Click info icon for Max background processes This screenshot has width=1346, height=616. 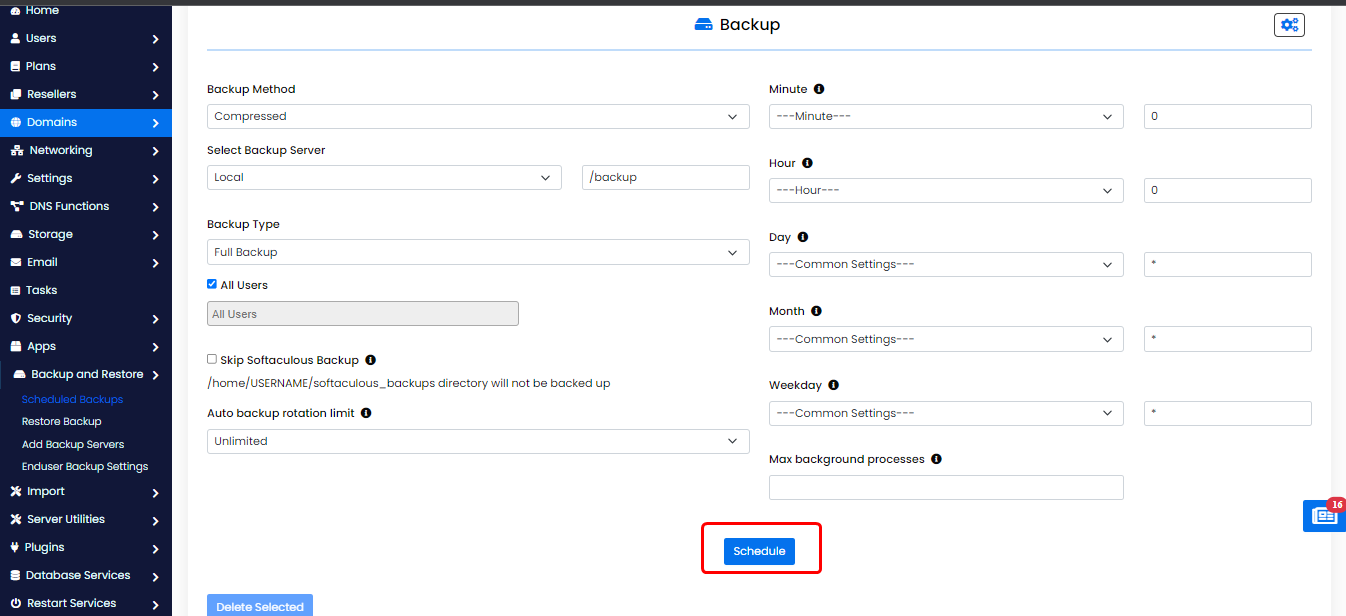point(936,459)
